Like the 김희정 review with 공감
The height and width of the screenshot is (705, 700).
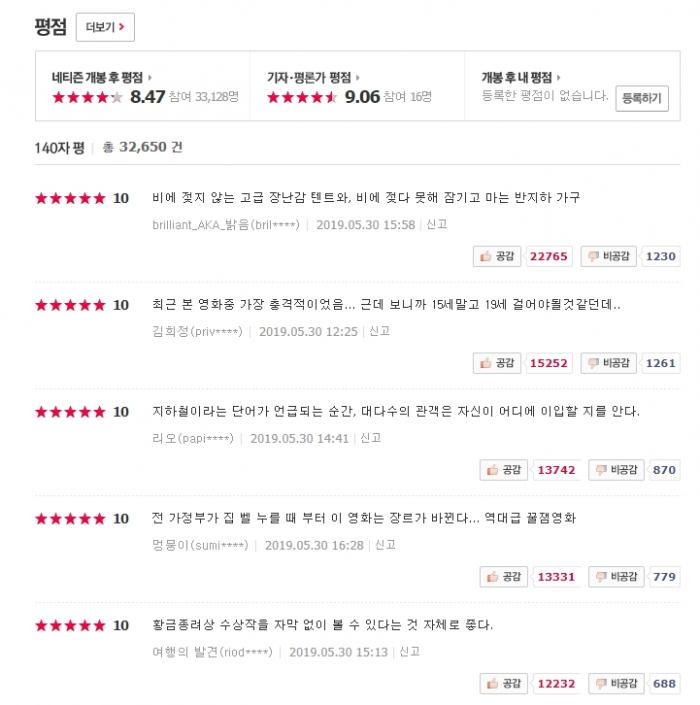point(498,363)
